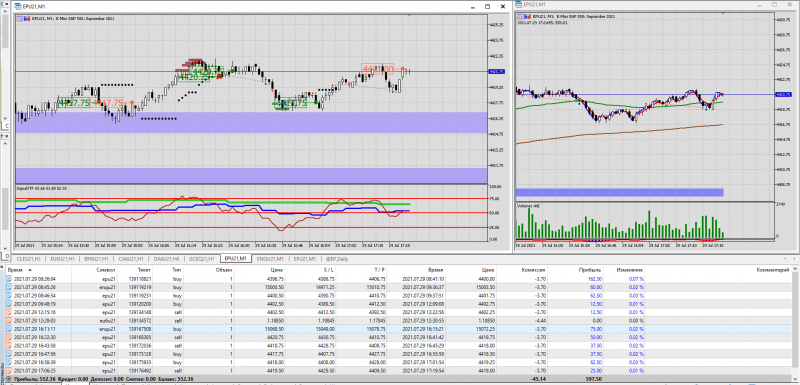The image size is (800, 385).
Task: Click the sell deal icon for ticket 139134148
Action: (x=10, y=312)
